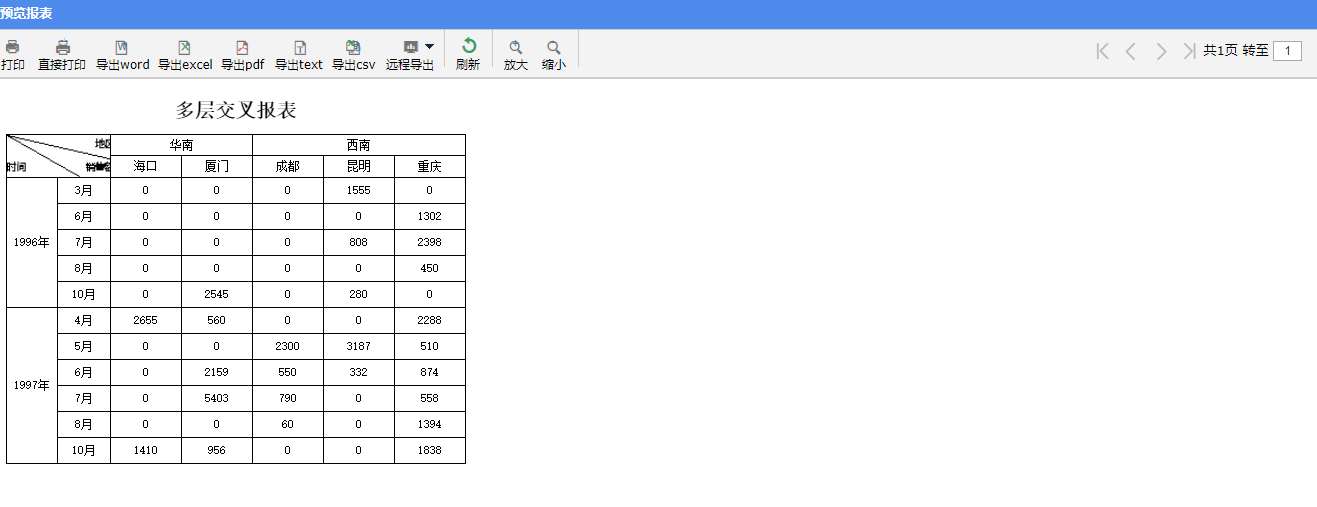Image resolution: width=1317 pixels, height=507 pixels.
Task: Go to next page arrow
Action: tap(1161, 51)
